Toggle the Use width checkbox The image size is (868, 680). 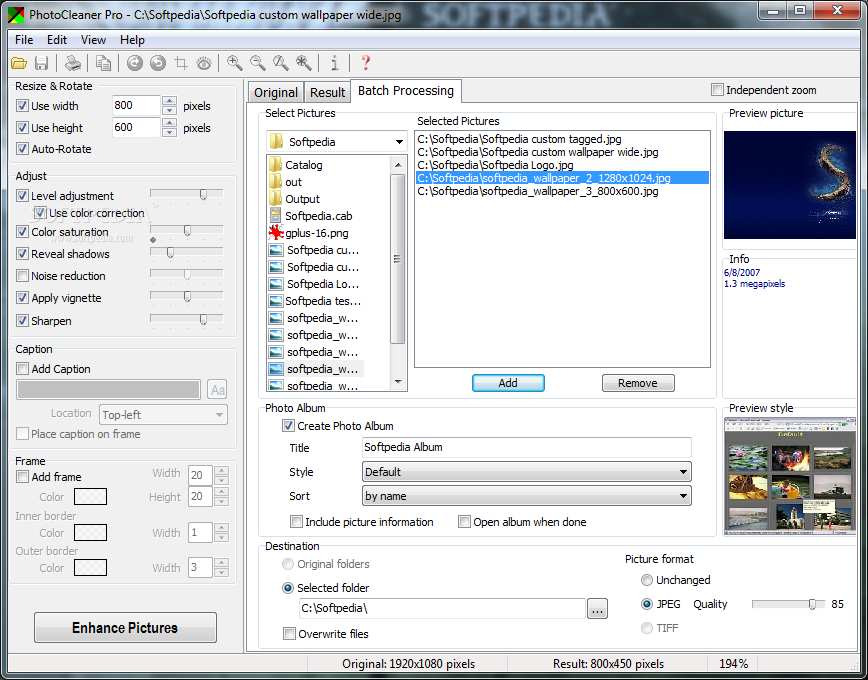[22, 106]
